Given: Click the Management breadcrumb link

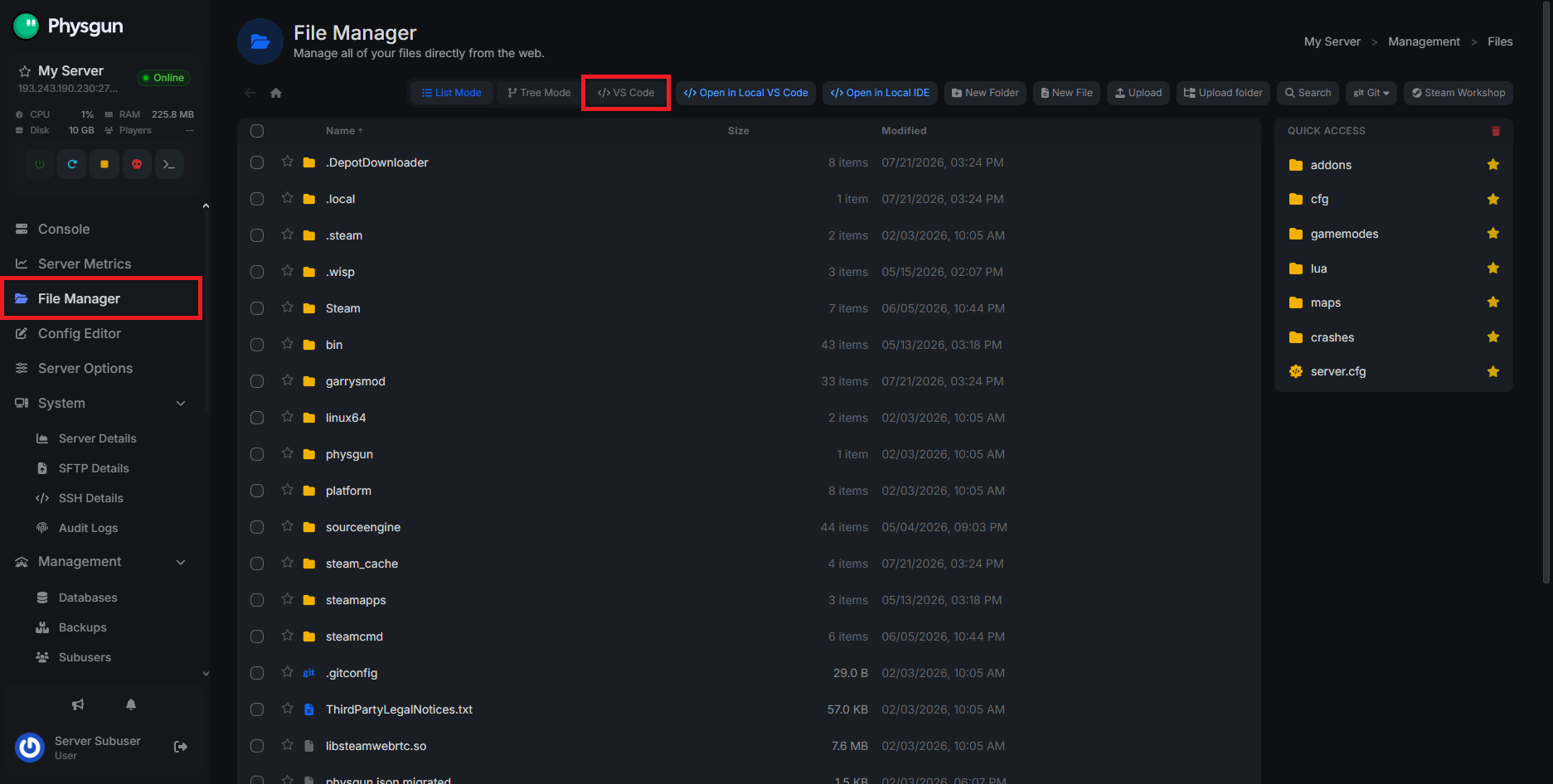Looking at the screenshot, I should 1424,41.
